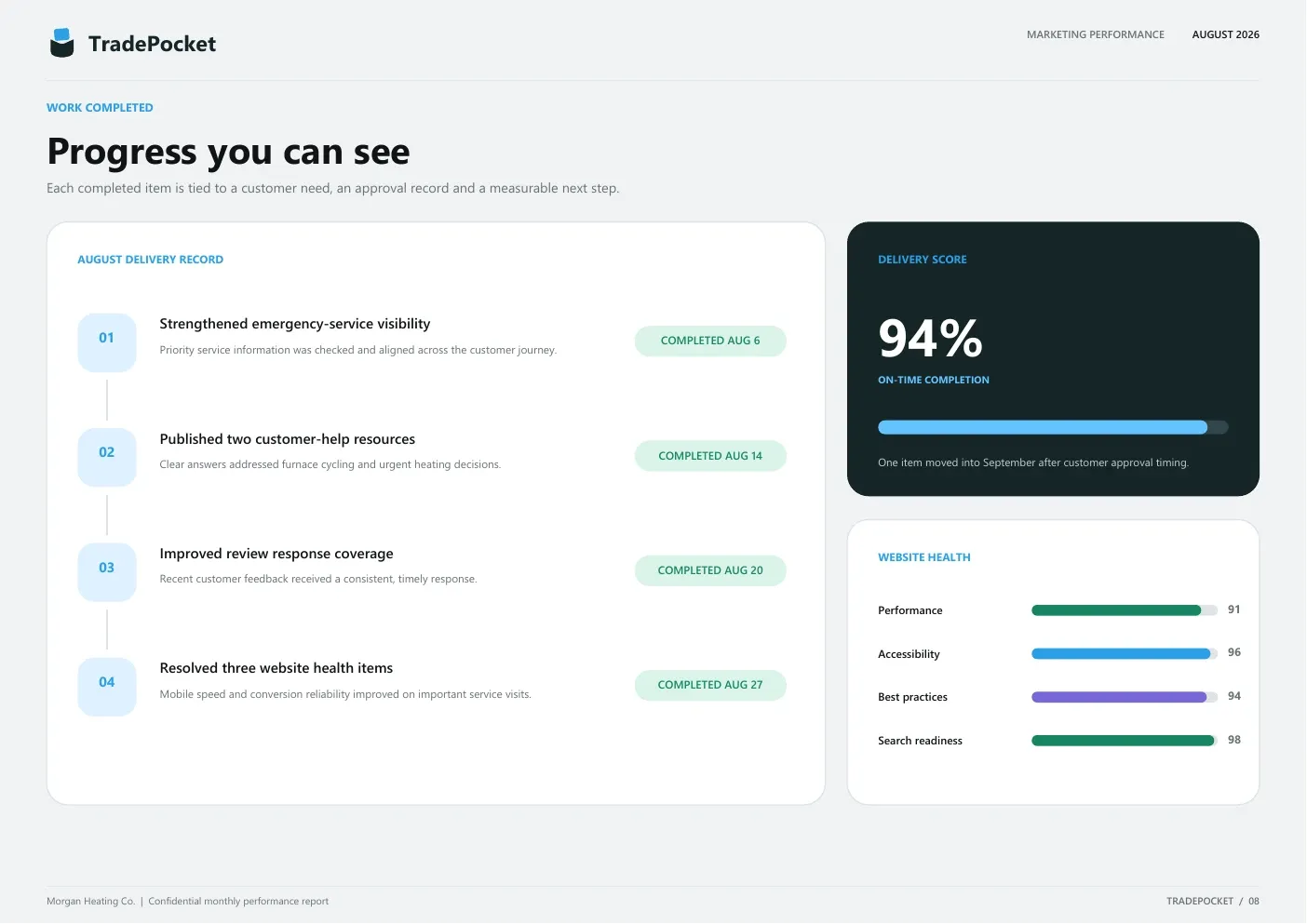Select the 04 step number badge
Image resolution: width=1307 pixels, height=924 pixels.
(107, 687)
